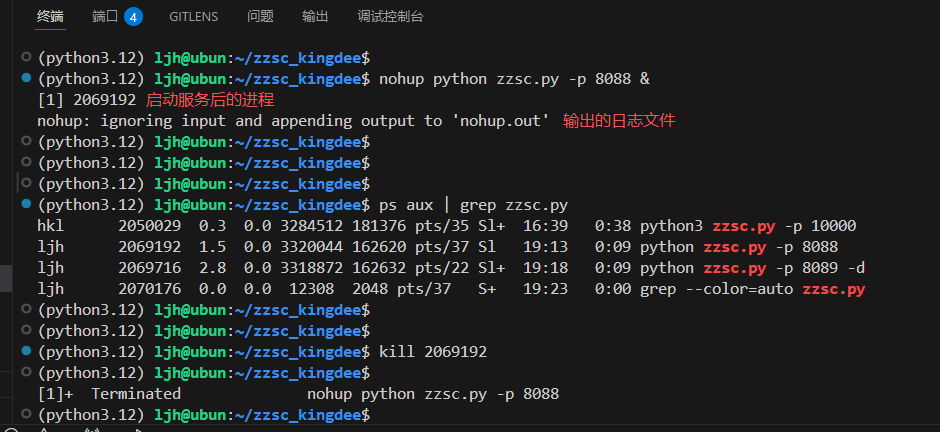Click the [1] 2069192 job output line
Viewport: 940px width, 432px height.
click(x=88, y=100)
